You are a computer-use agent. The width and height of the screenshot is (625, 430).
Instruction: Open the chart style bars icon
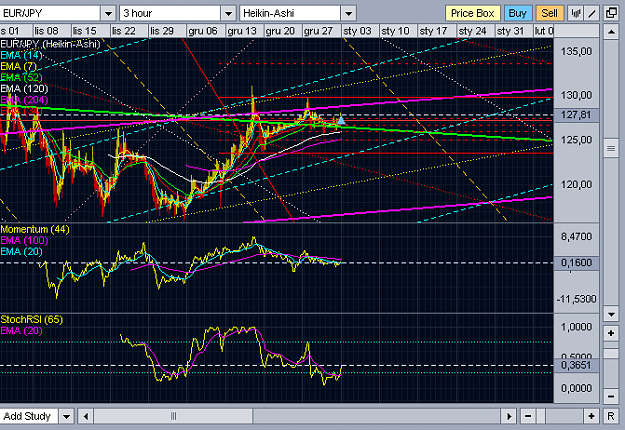click(575, 13)
